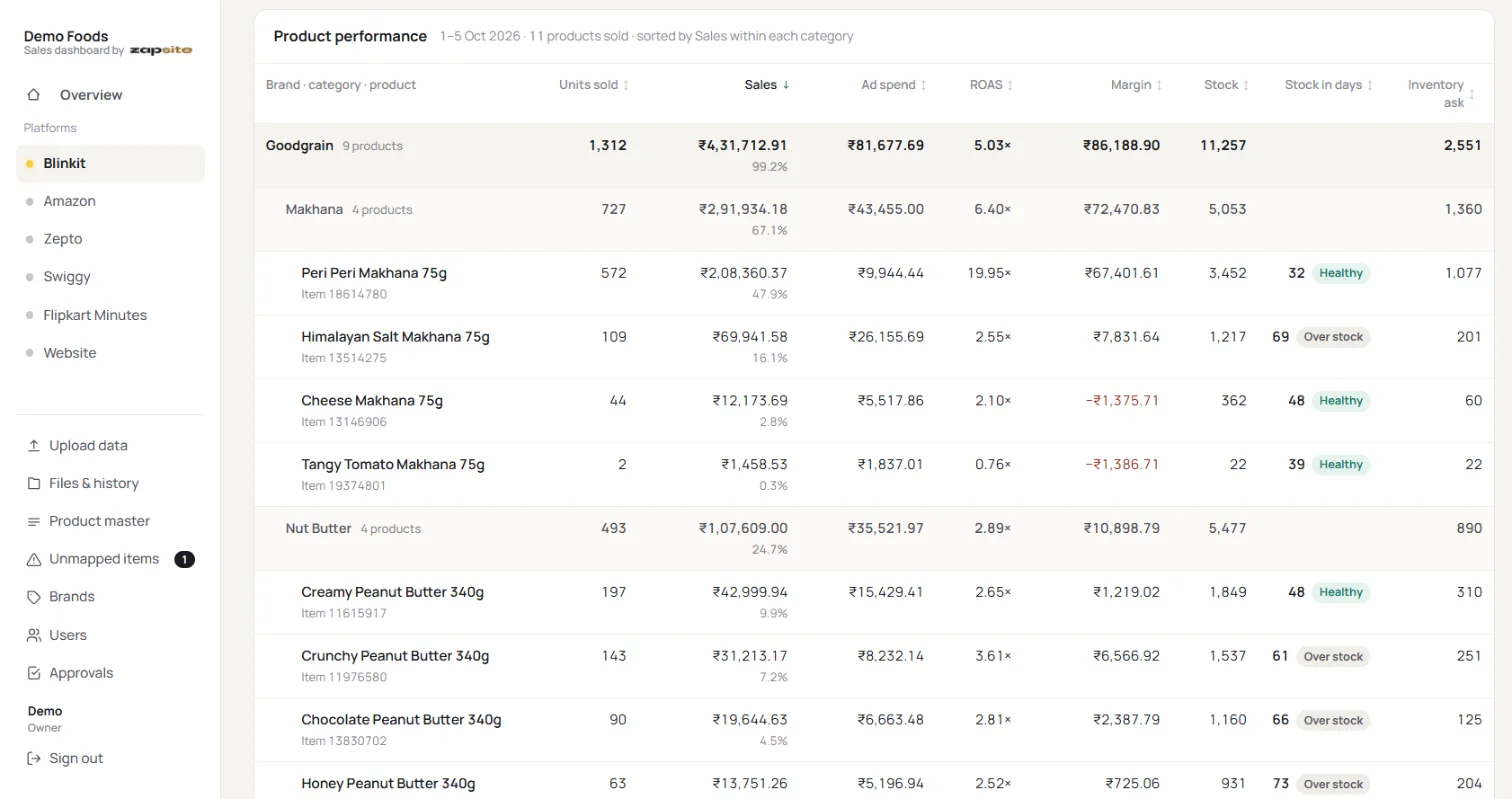Click the Brands tag icon
The width and height of the screenshot is (1512, 799).
click(34, 597)
